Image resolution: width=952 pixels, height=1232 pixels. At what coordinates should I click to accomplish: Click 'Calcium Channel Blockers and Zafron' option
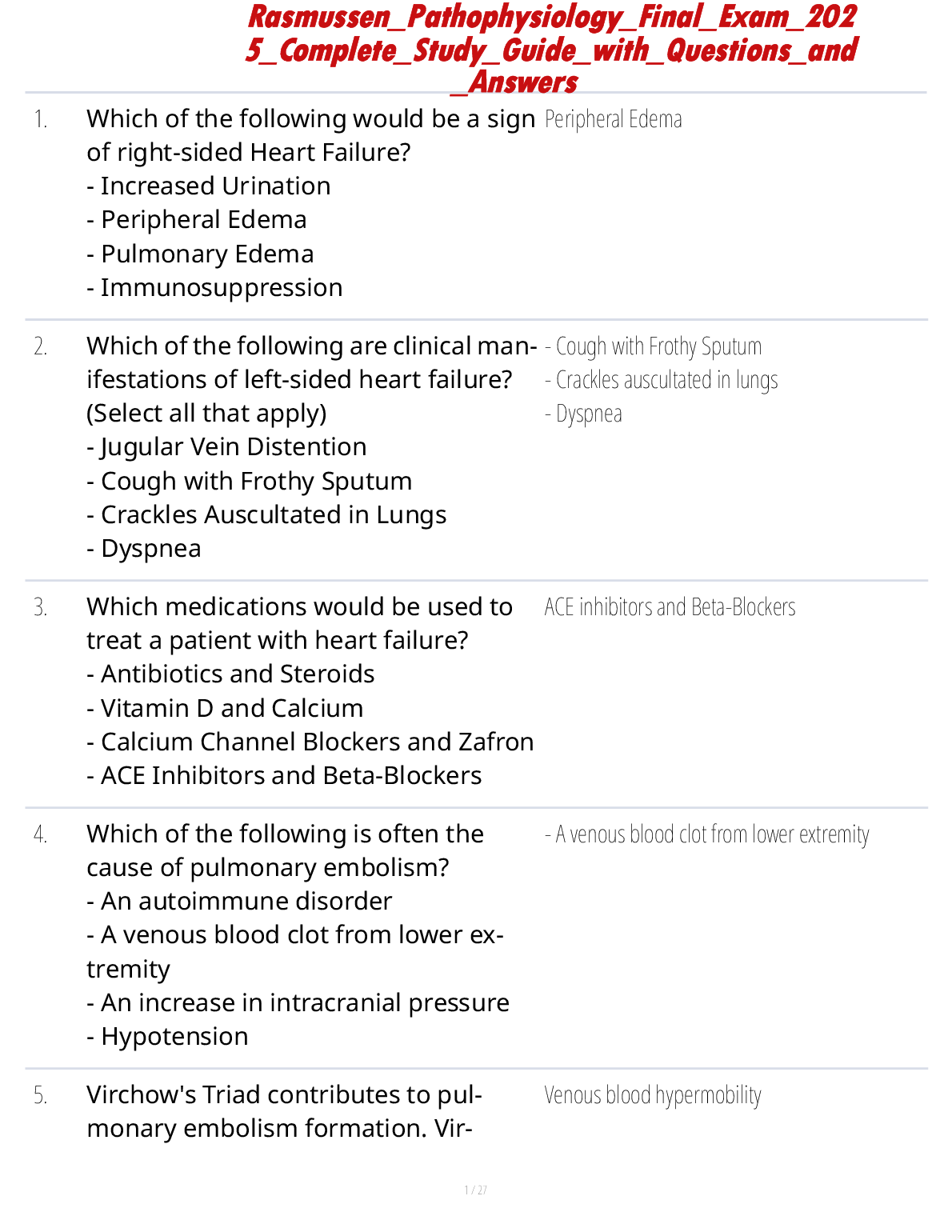[x=310, y=742]
